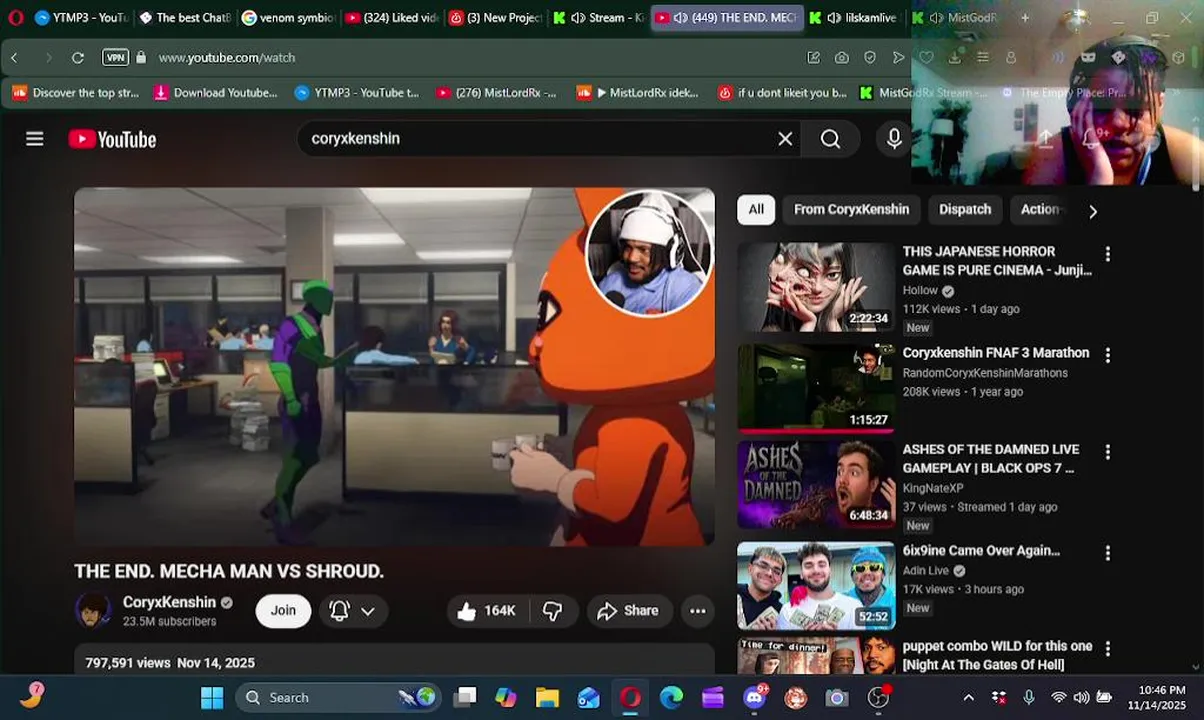Select the From CoryxKenshin chip
The image size is (1204, 720).
click(851, 209)
